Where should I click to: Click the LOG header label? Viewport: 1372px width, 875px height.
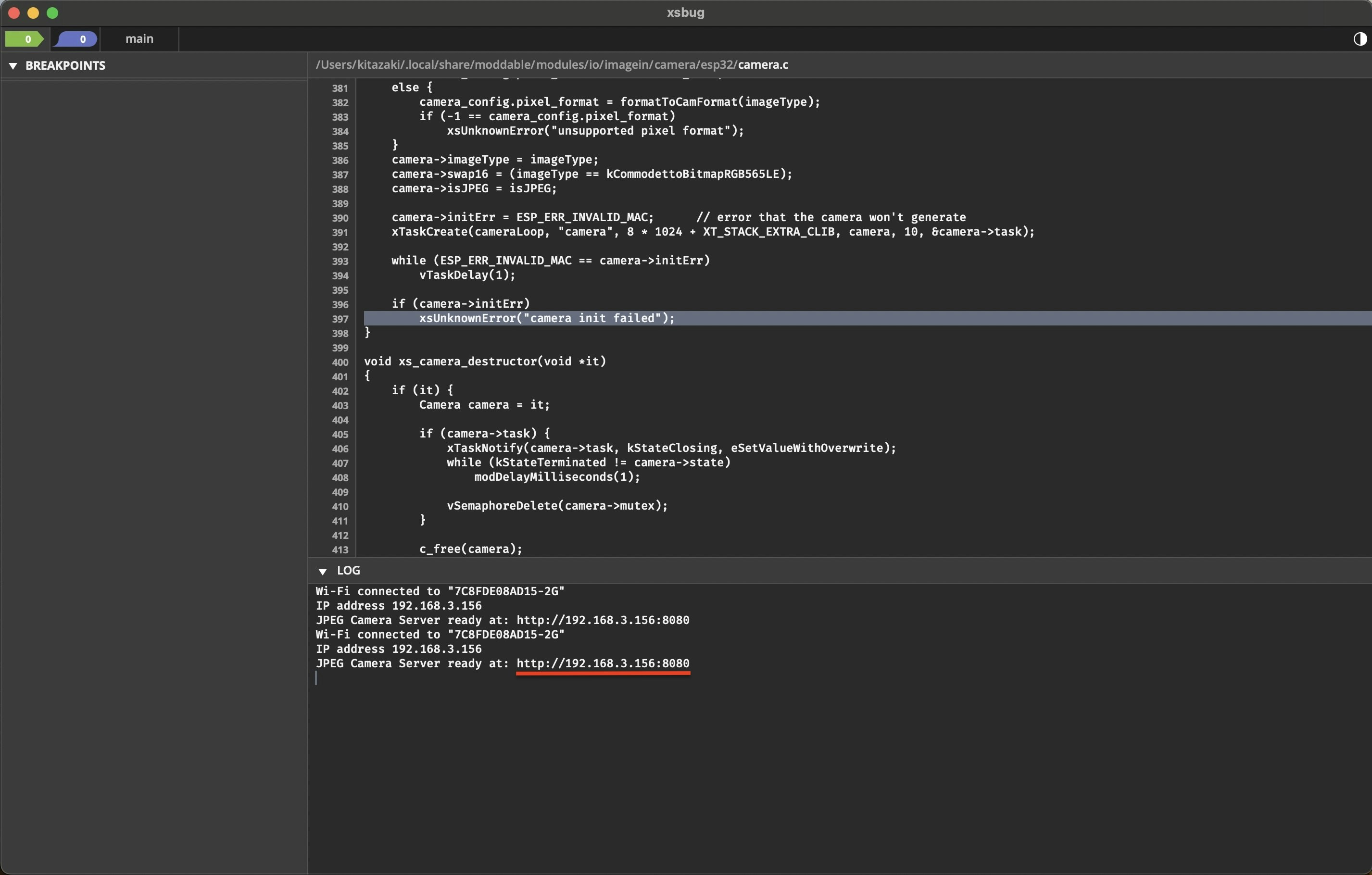(348, 570)
